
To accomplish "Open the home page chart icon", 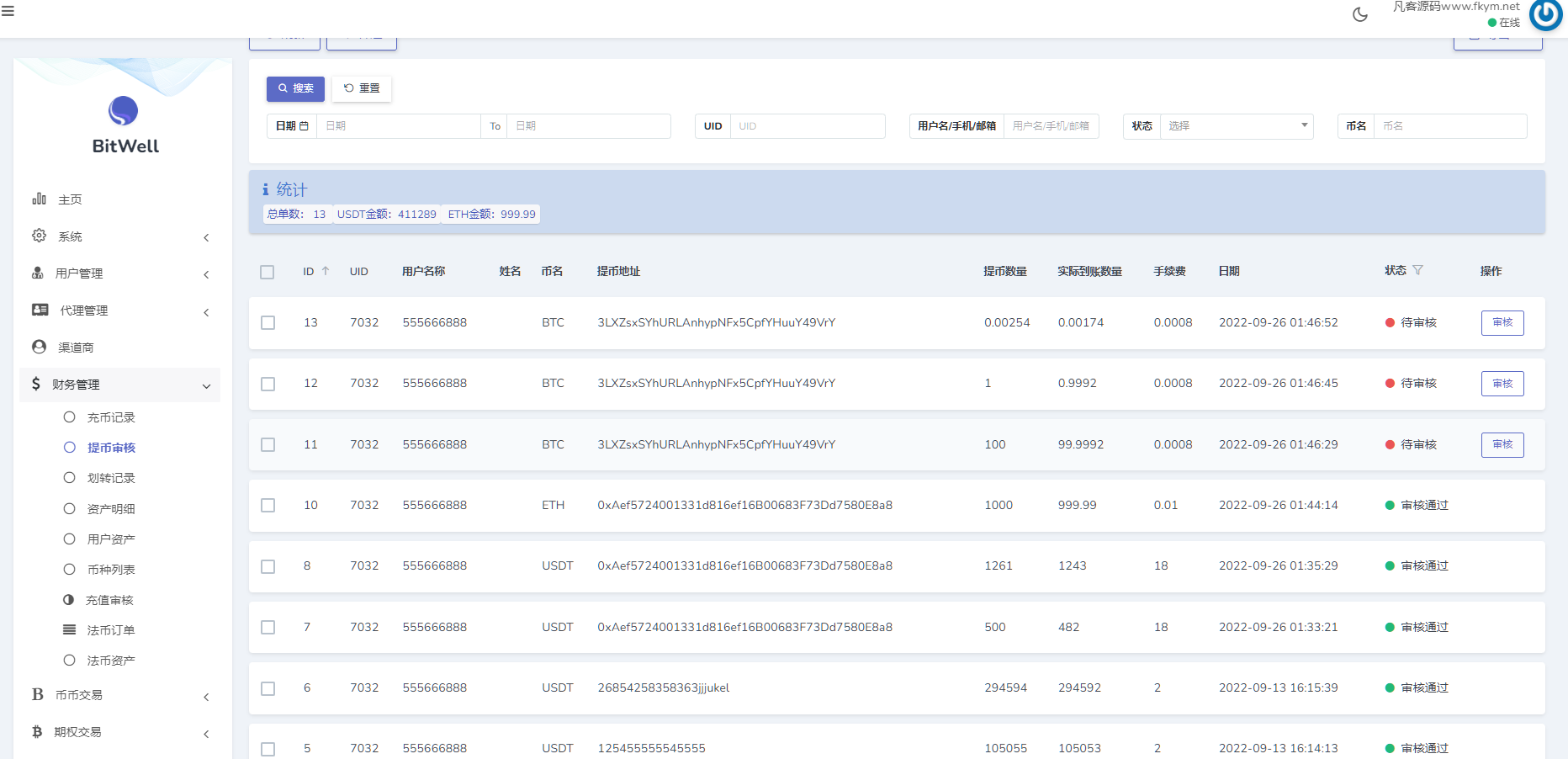I will pos(39,199).
